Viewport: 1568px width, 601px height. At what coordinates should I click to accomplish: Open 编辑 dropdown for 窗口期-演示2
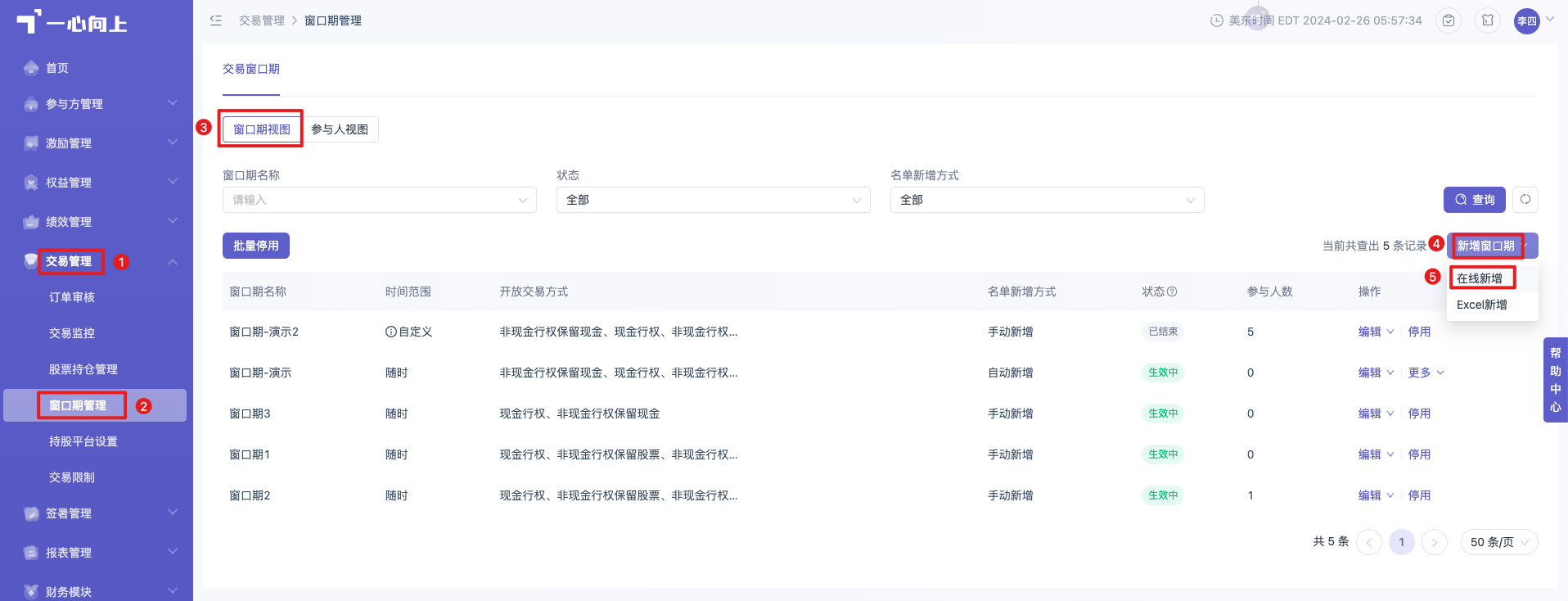[1377, 332]
